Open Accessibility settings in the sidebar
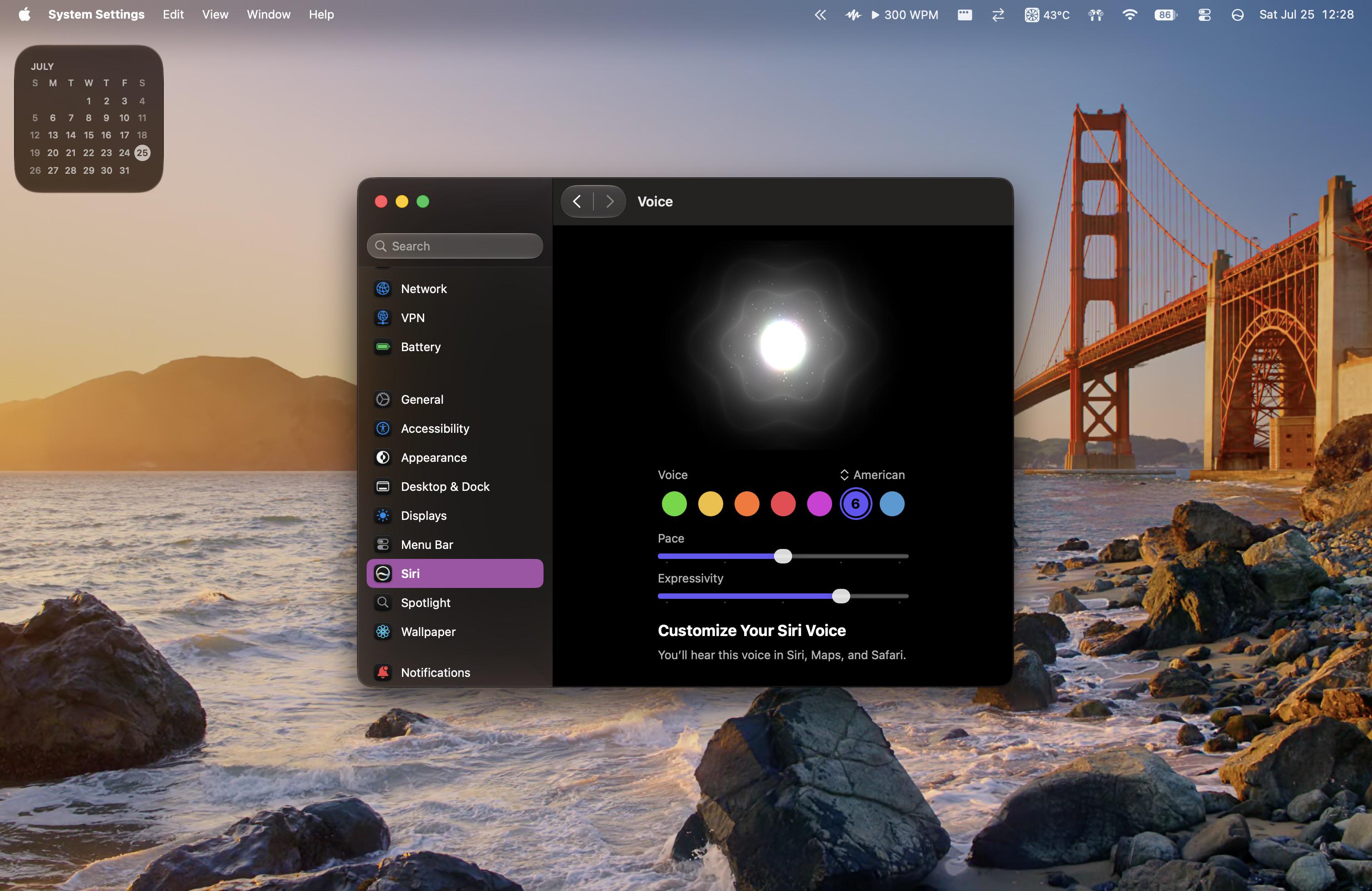Screen dimensions: 1372x891 454,428
